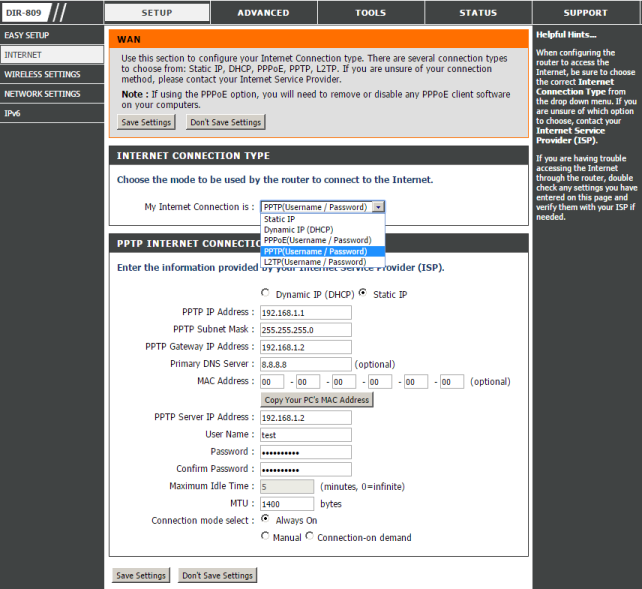Click Password field

pos(306,452)
